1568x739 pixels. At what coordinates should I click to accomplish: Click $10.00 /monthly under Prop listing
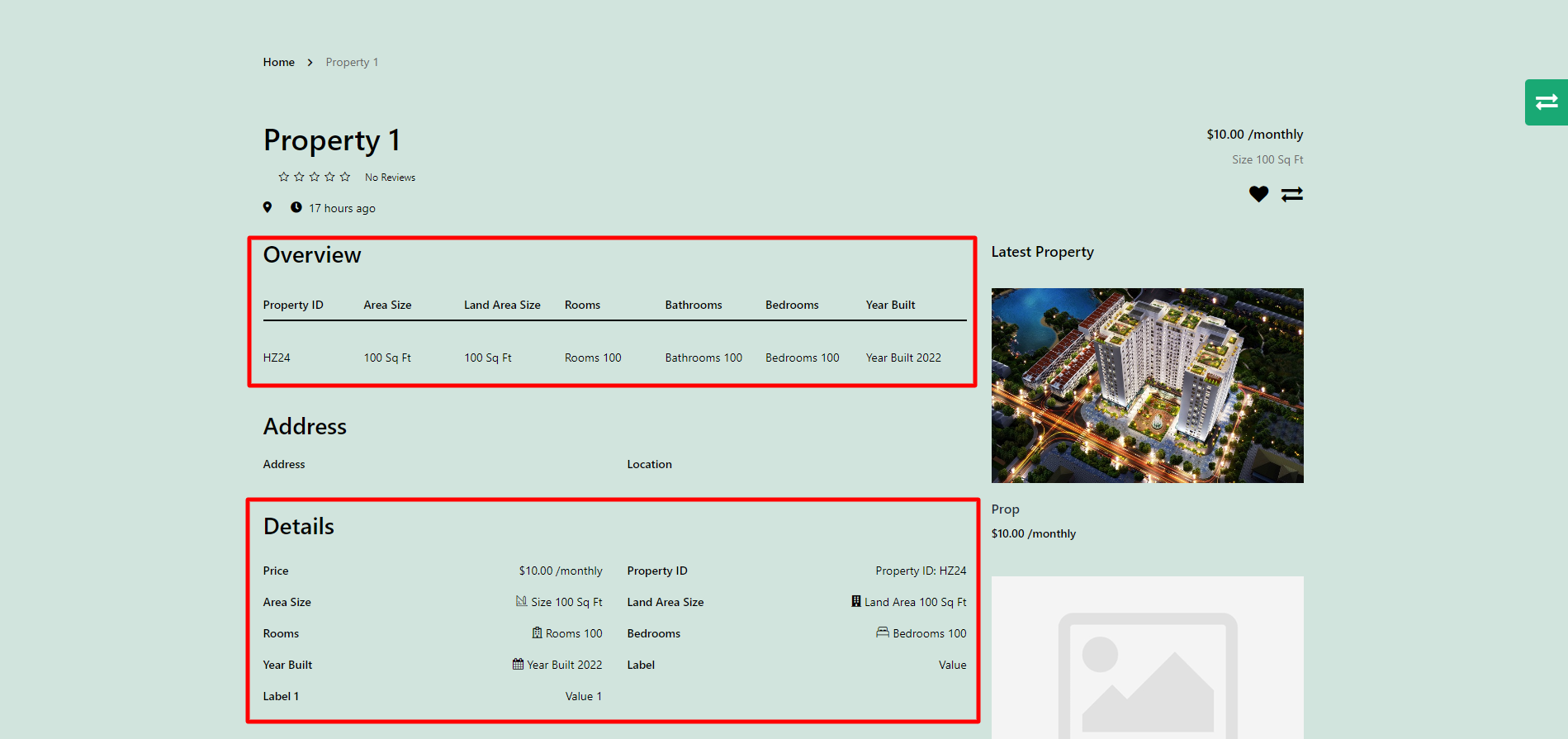1034,534
